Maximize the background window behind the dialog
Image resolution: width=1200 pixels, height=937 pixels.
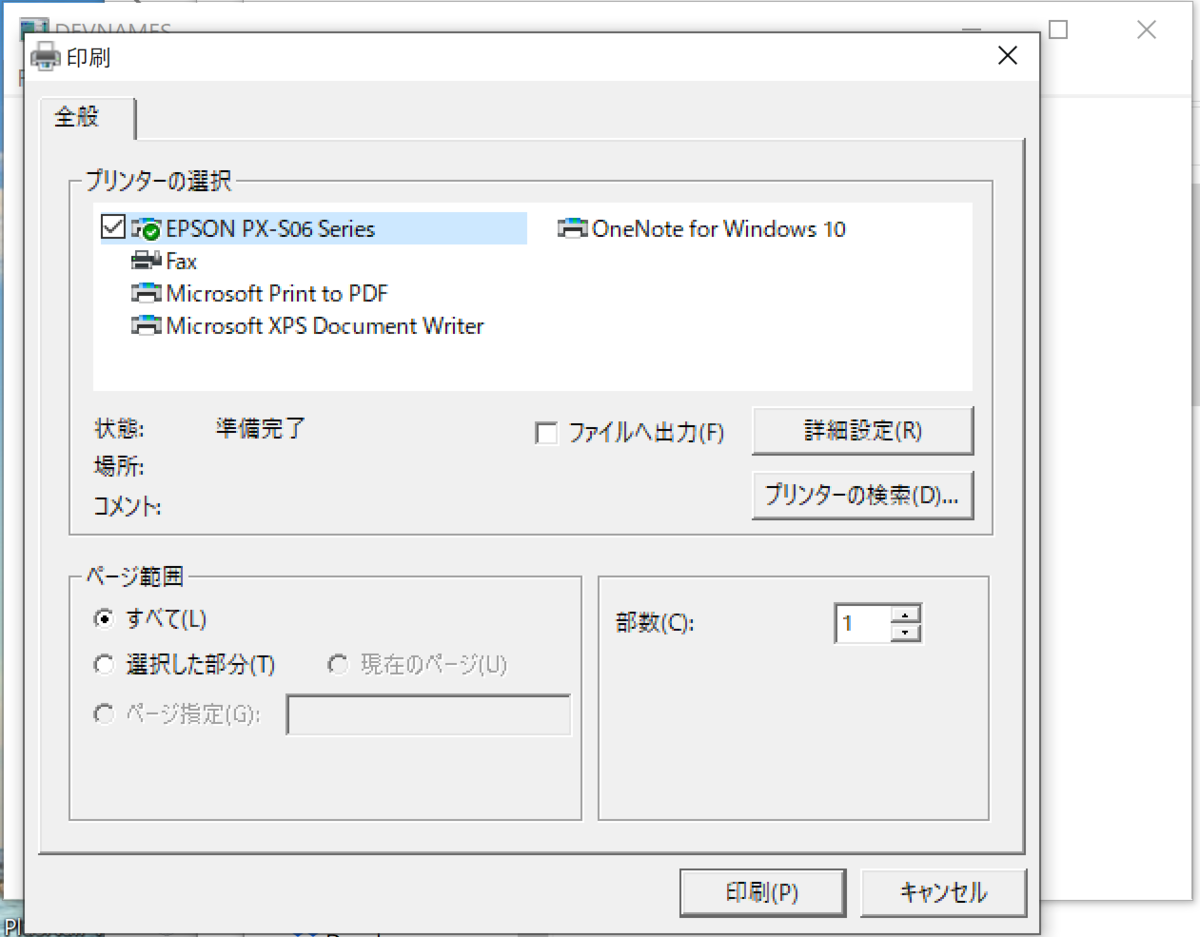(1058, 29)
